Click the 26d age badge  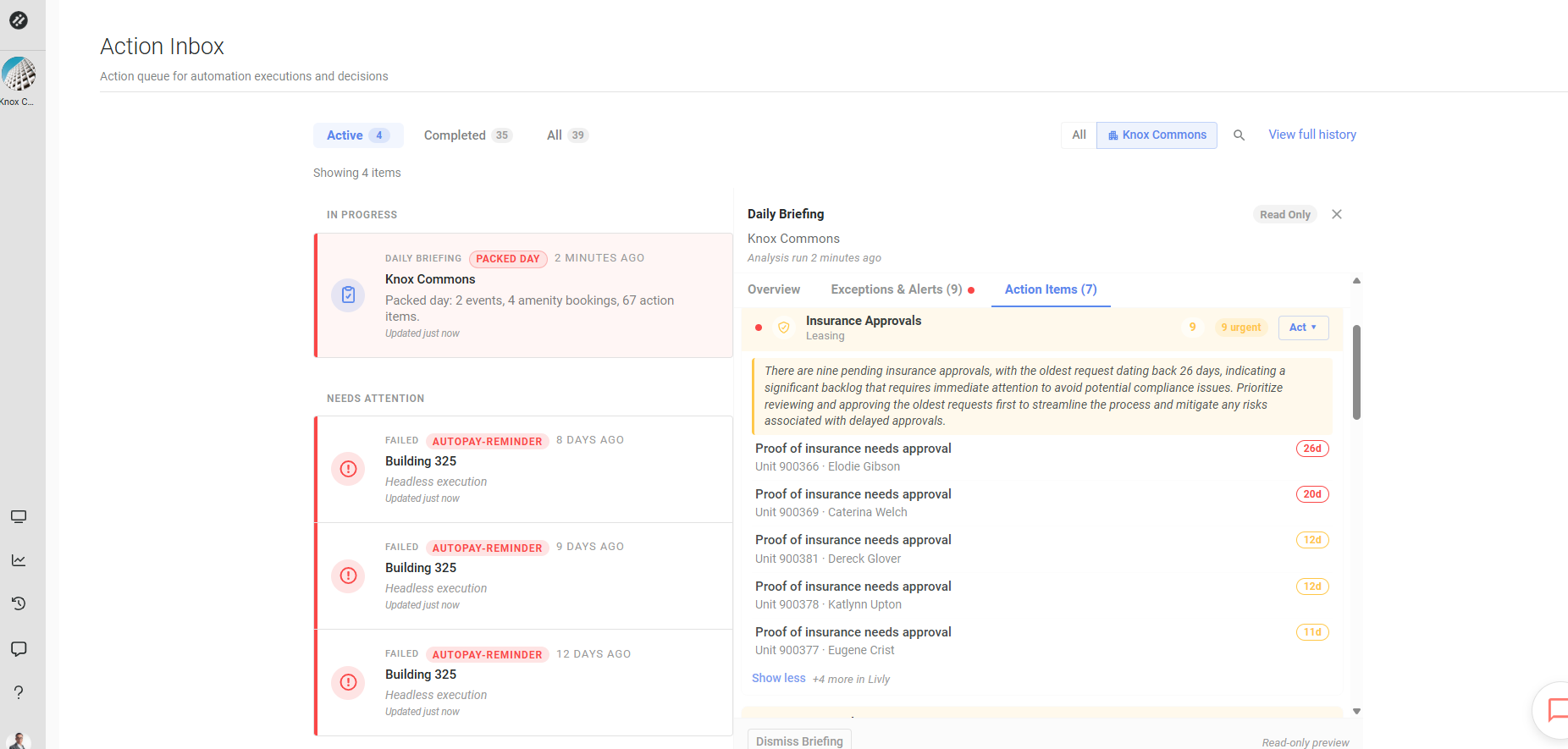pos(1312,449)
